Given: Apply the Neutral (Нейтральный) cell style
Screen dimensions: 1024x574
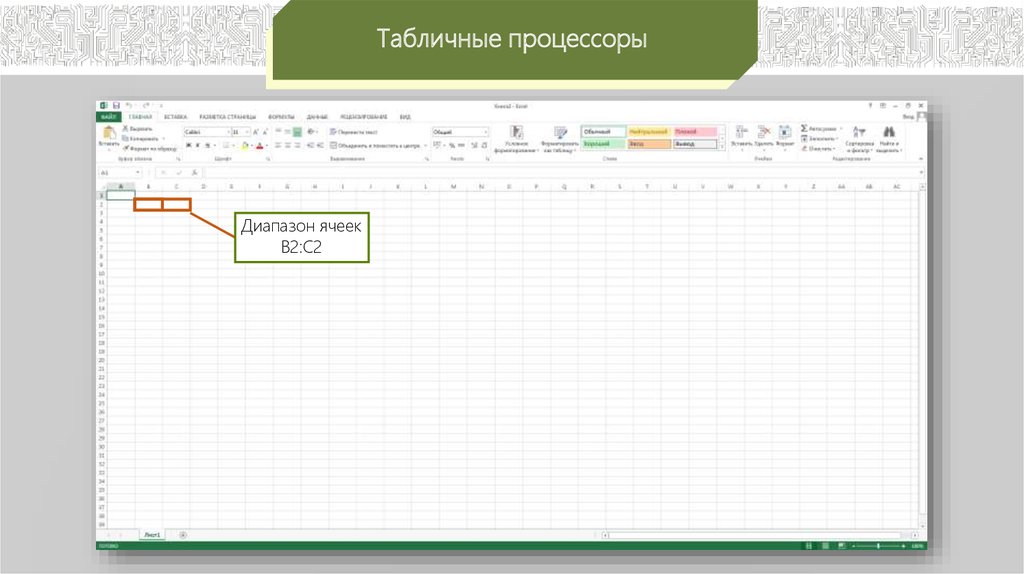Looking at the screenshot, I should 649,132.
